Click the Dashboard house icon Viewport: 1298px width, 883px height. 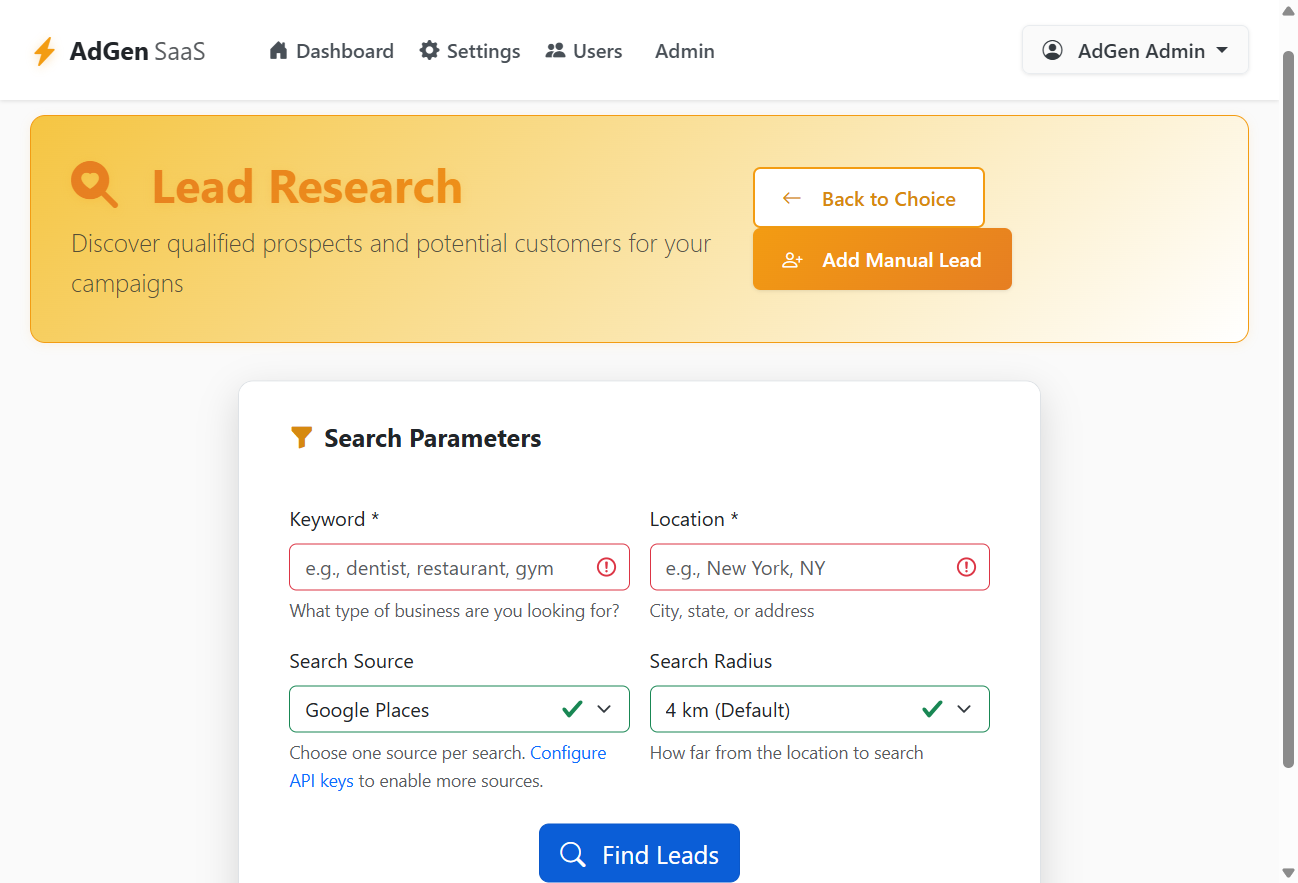tap(278, 50)
